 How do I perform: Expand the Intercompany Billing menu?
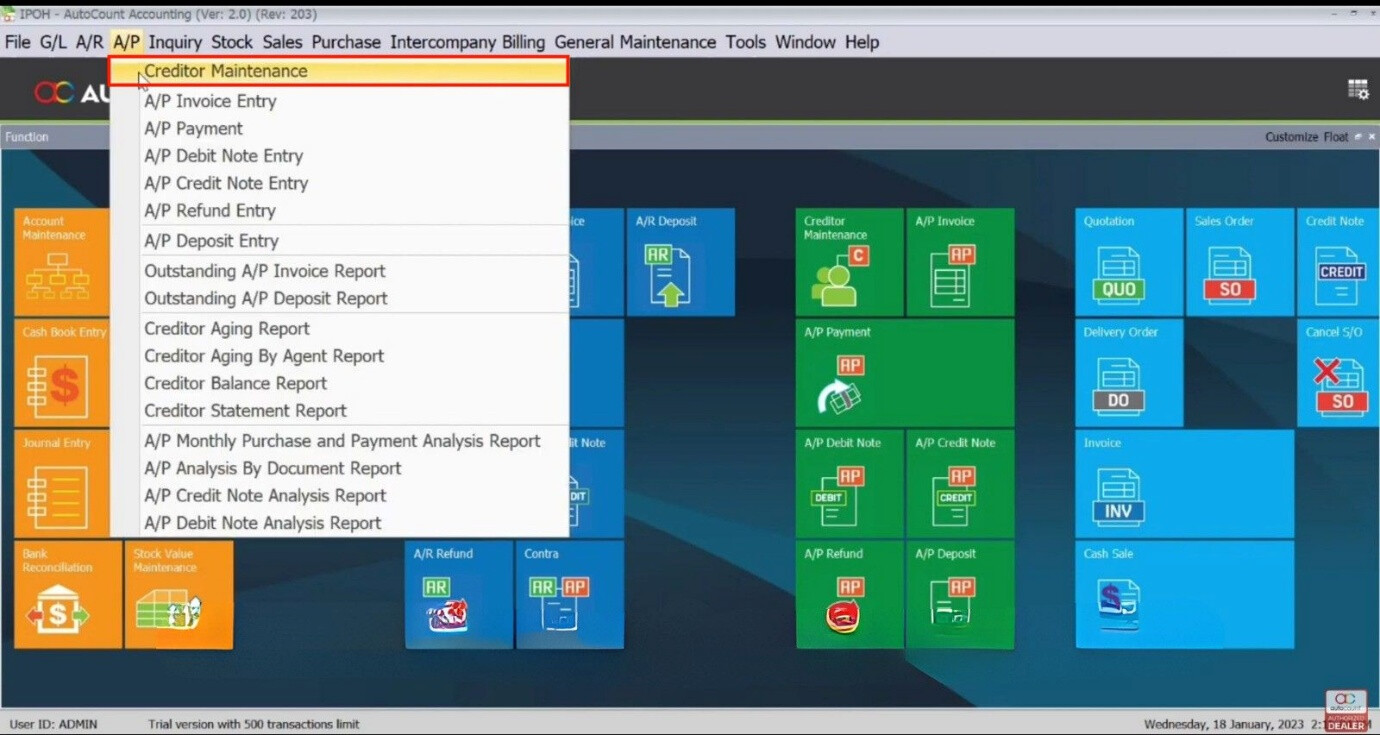[467, 42]
